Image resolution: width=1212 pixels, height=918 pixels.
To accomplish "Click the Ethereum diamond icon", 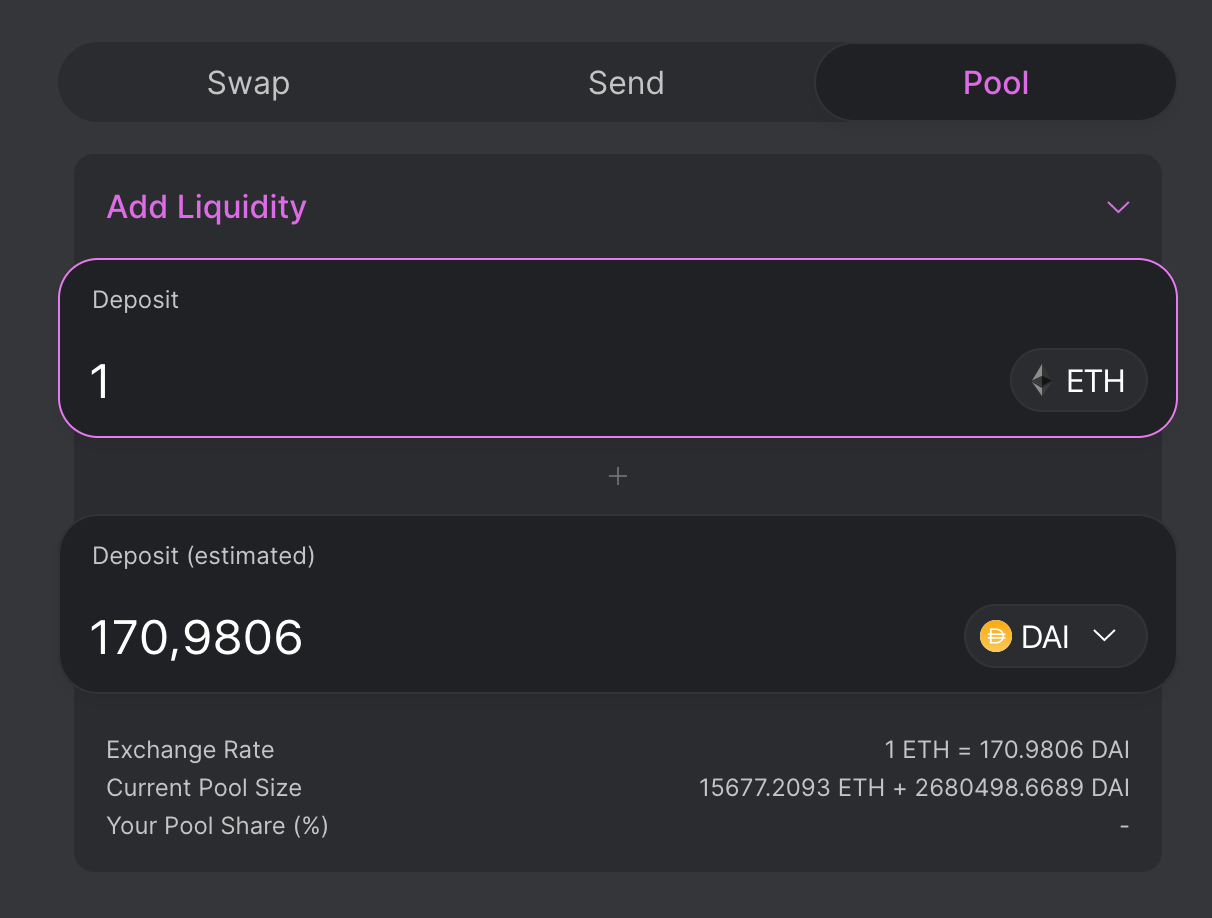I will pyautogui.click(x=1042, y=380).
